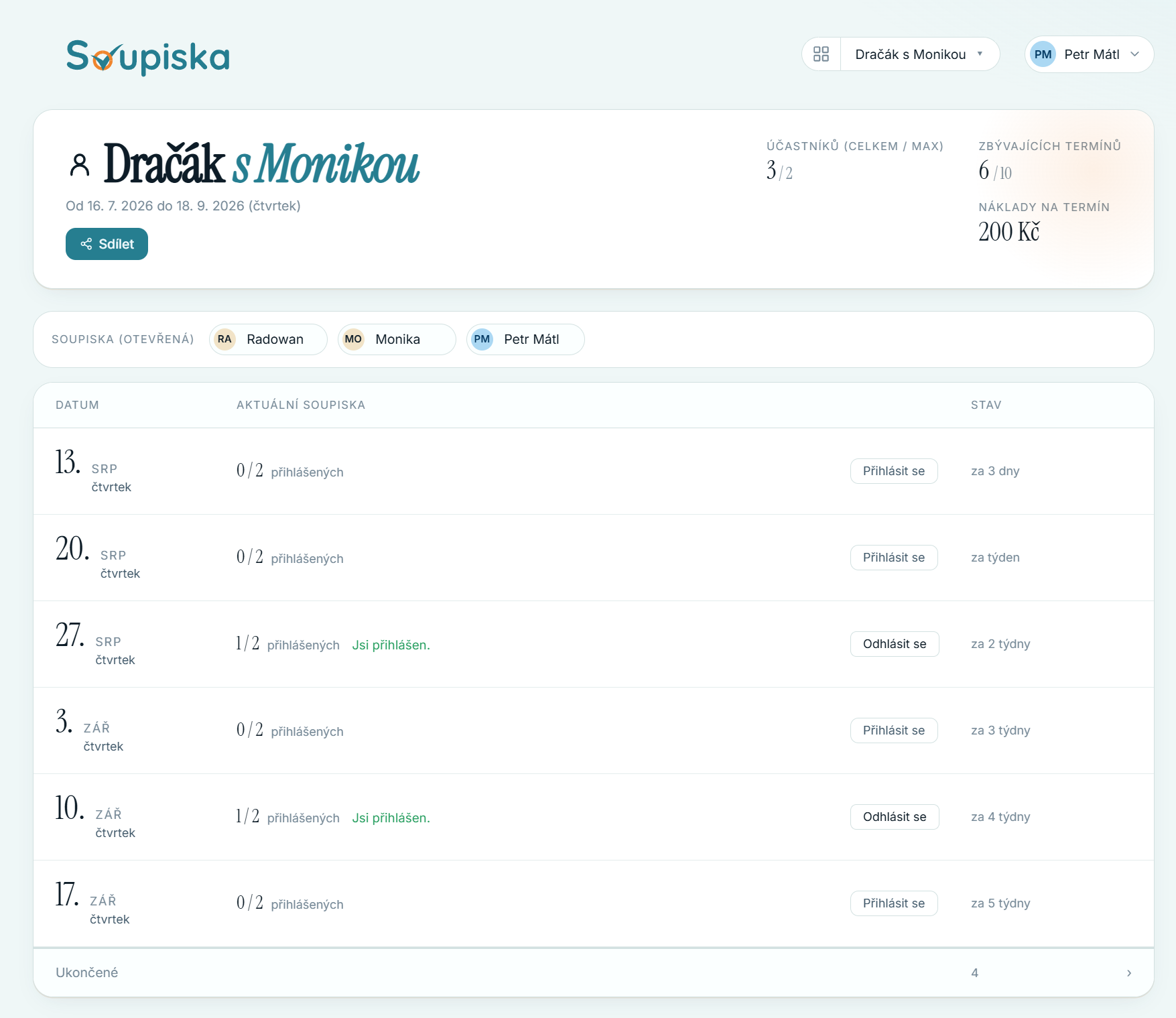The width and height of the screenshot is (1176, 1018).
Task: Click the finished count 4
Action: point(975,973)
